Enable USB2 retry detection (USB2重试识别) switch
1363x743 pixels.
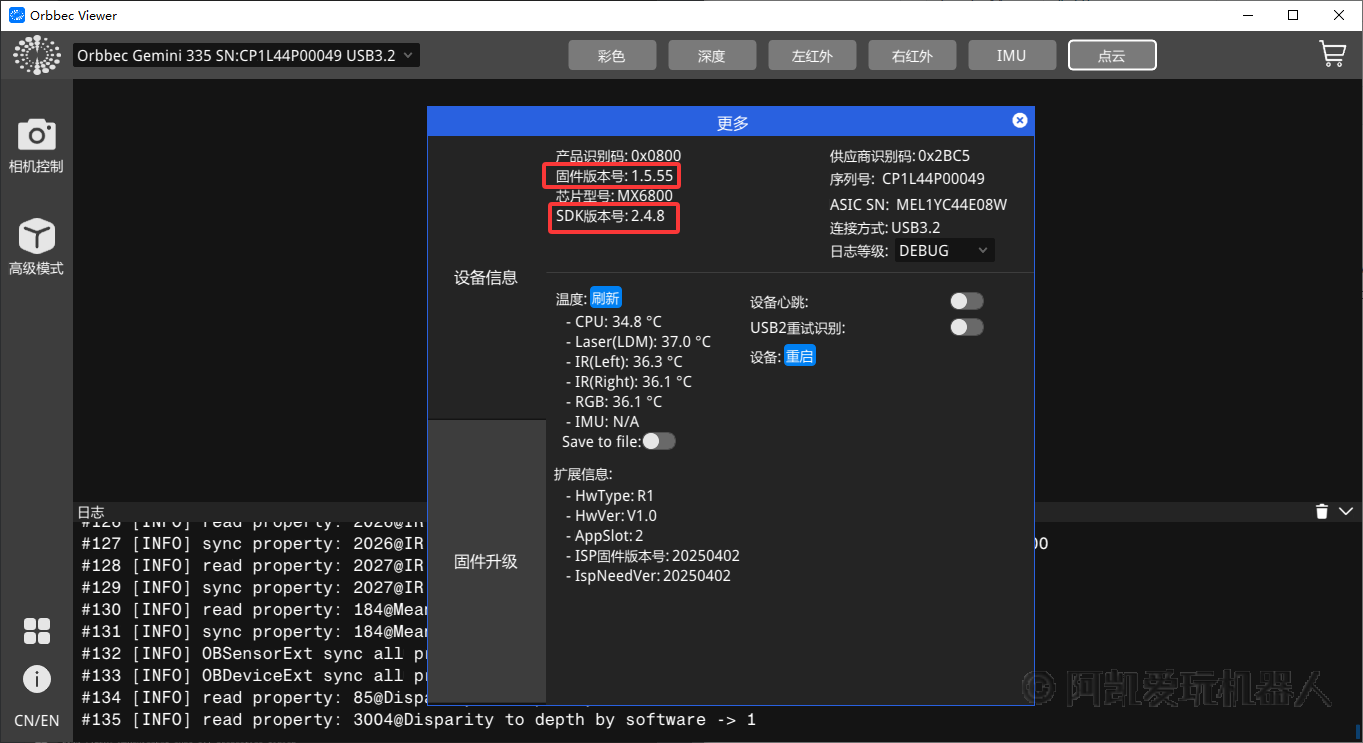click(967, 327)
